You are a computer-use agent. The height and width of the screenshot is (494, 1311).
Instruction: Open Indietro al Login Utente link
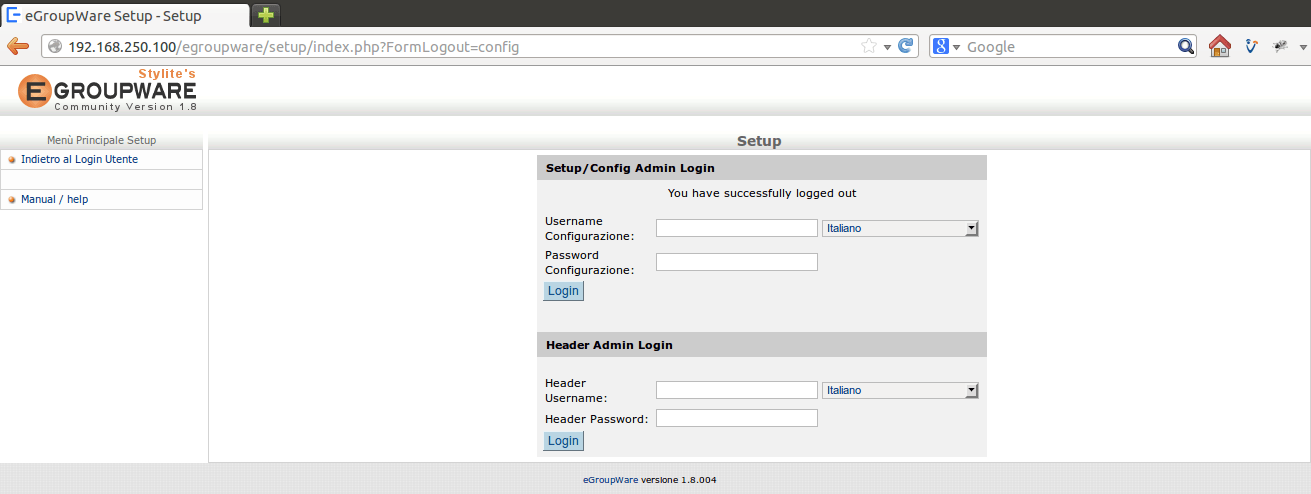coord(79,159)
